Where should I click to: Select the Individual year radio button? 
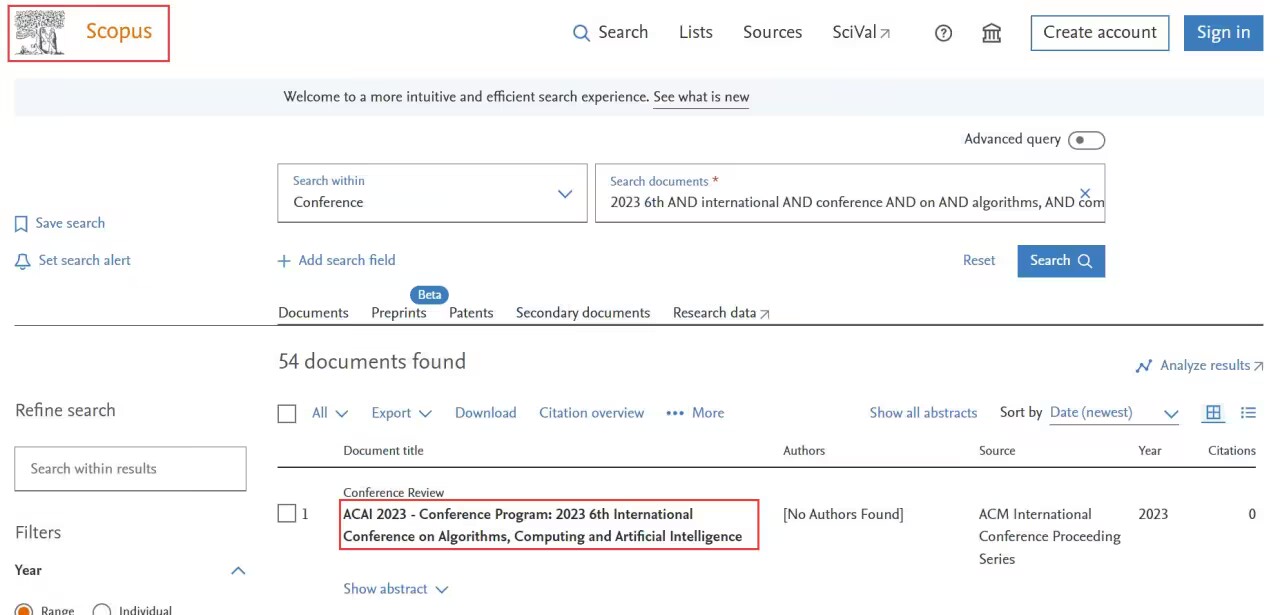(x=102, y=610)
